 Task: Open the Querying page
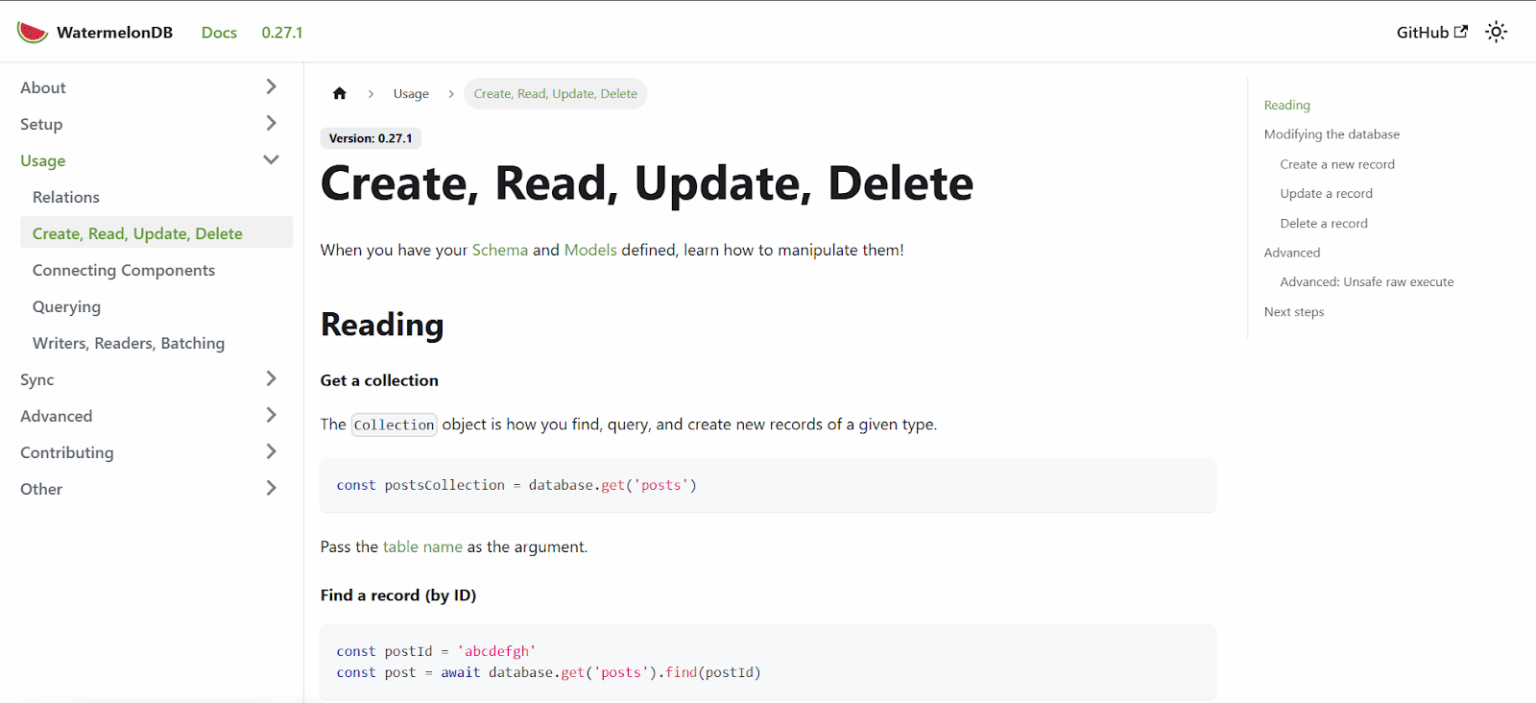tap(67, 306)
